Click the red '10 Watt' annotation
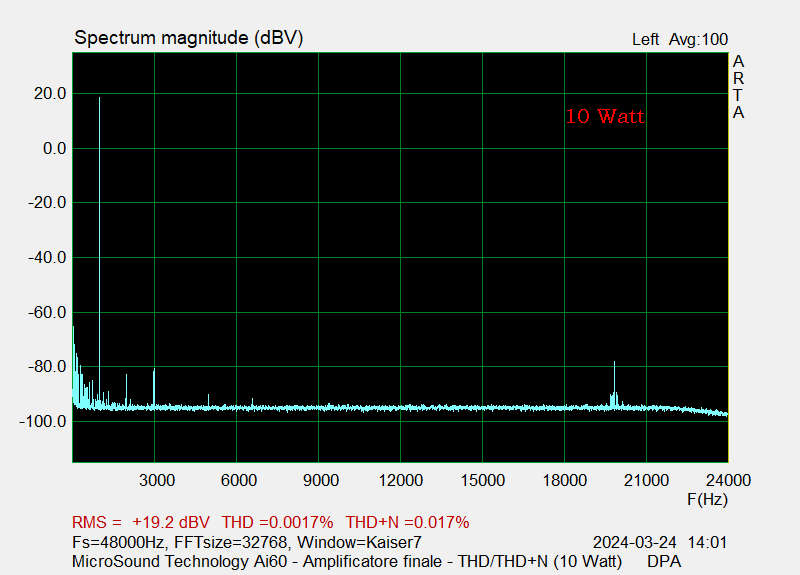 (605, 116)
